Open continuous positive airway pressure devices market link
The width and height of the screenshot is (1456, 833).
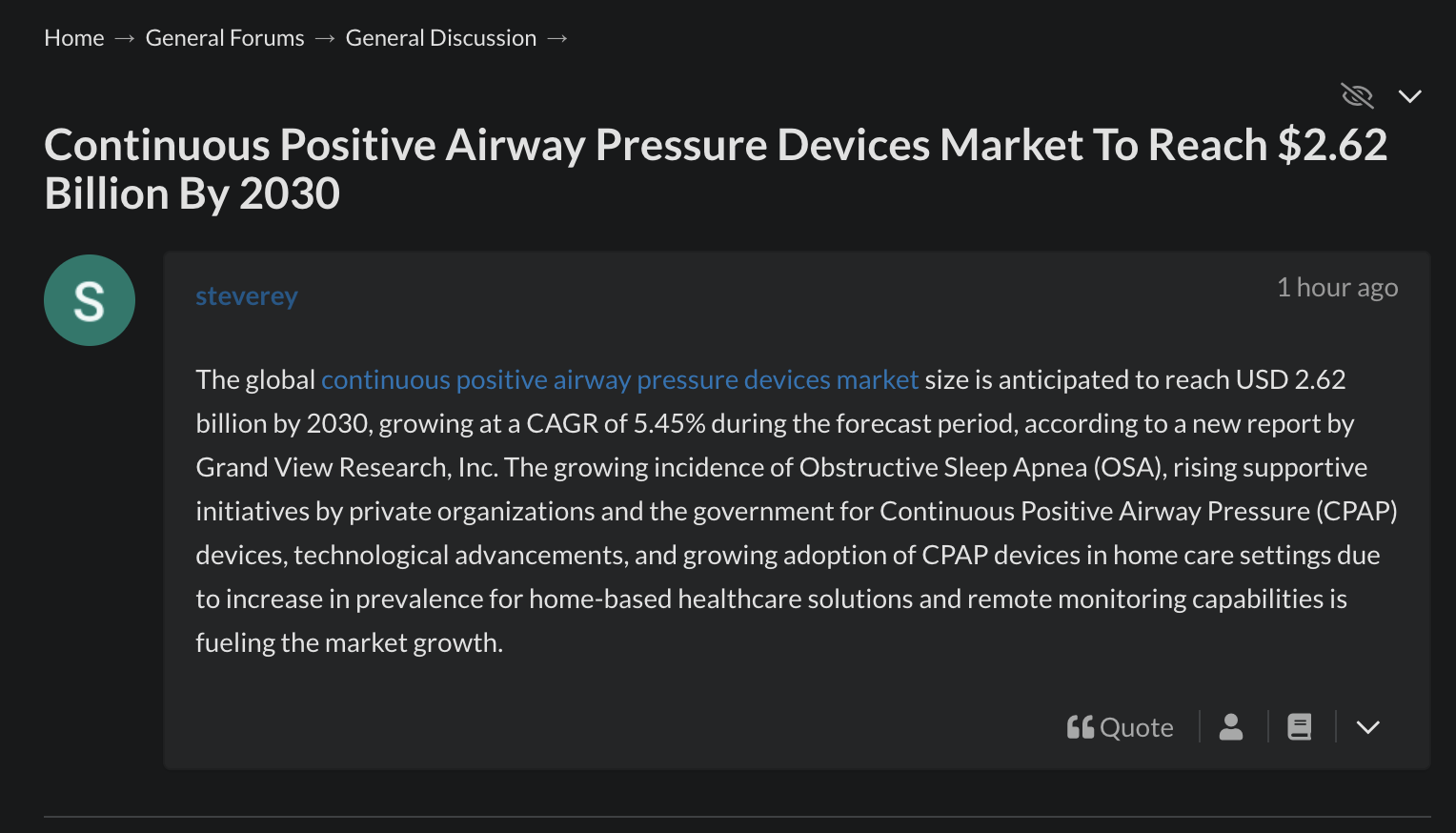click(619, 379)
